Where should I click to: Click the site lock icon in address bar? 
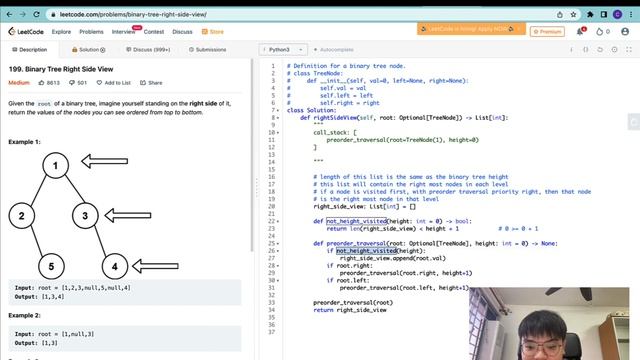[x=53, y=15]
